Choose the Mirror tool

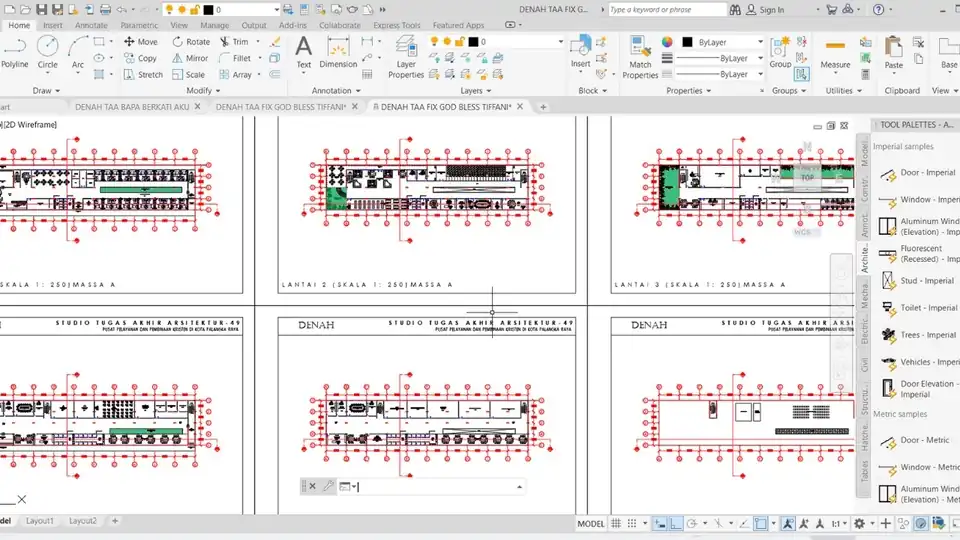point(190,58)
